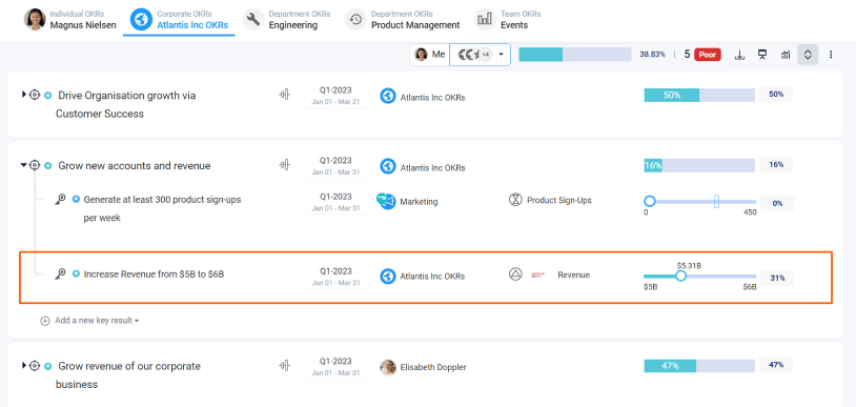Click alignment icon for Drive Organisation growth

[x=284, y=95]
